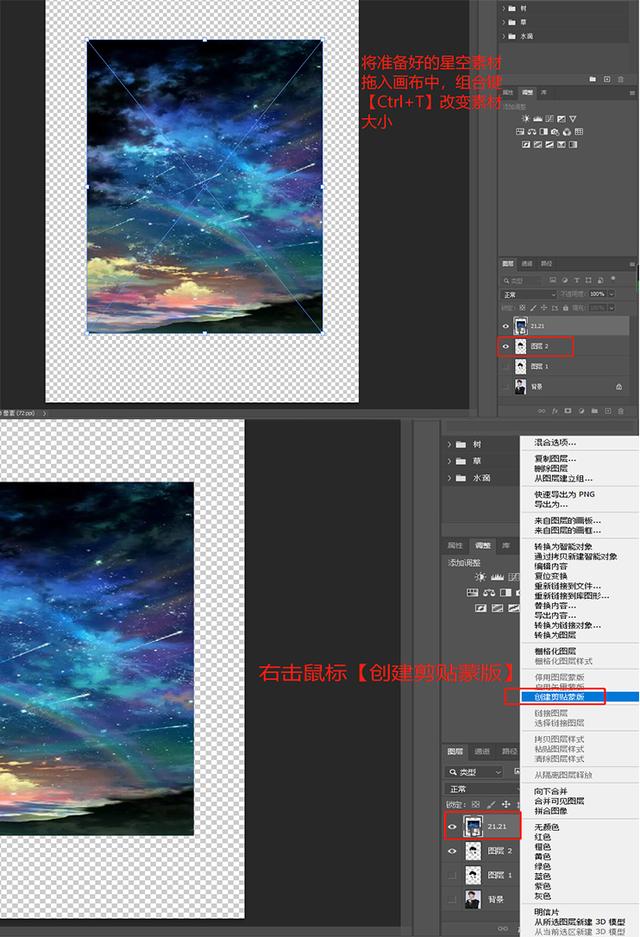Click Levels adjustment icon in lower screenshot

tap(497, 577)
